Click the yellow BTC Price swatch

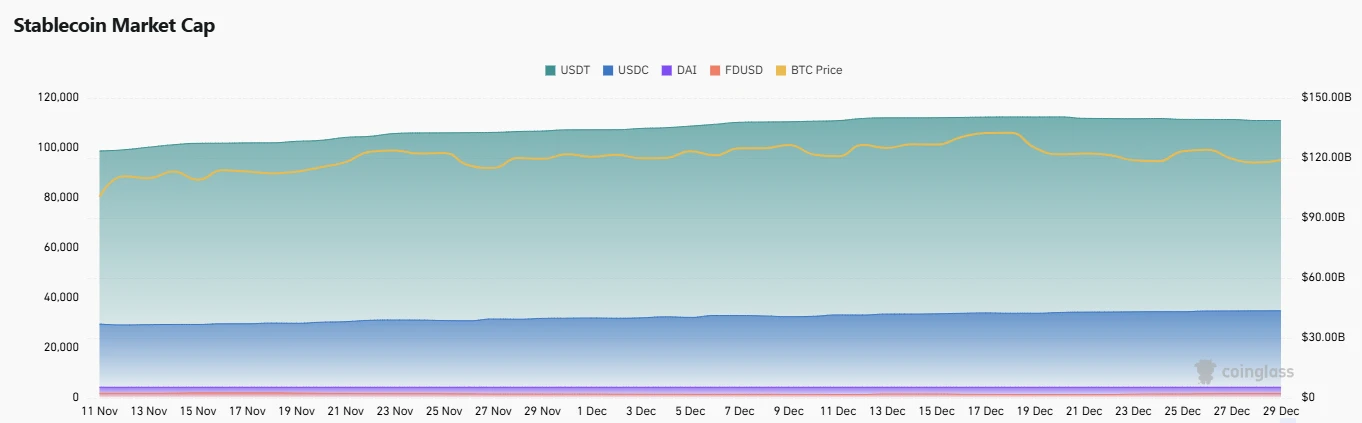pos(781,70)
